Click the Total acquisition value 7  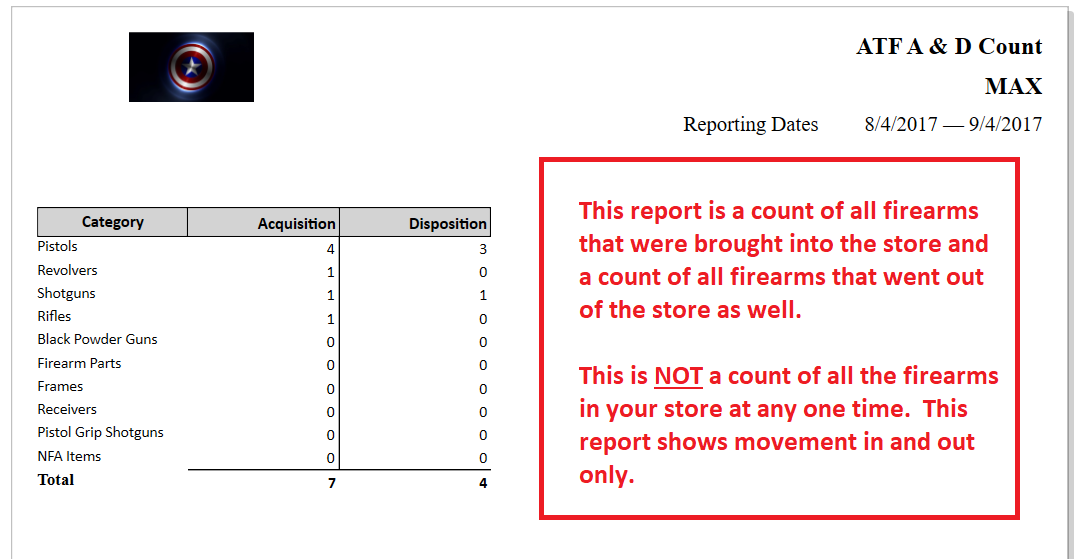[x=332, y=484]
